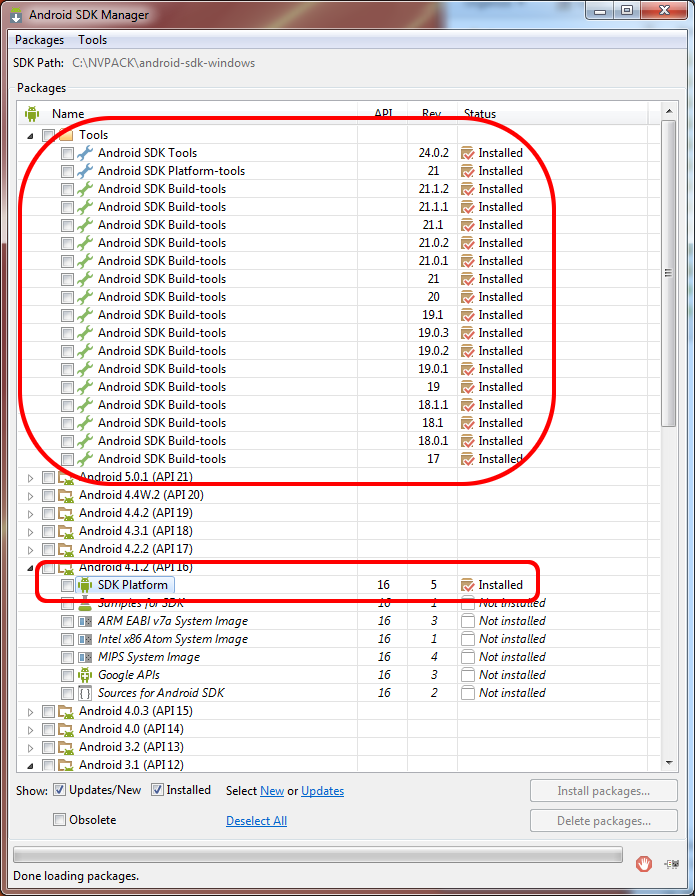Click the Delete packages button
The width and height of the screenshot is (695, 896).
point(604,821)
